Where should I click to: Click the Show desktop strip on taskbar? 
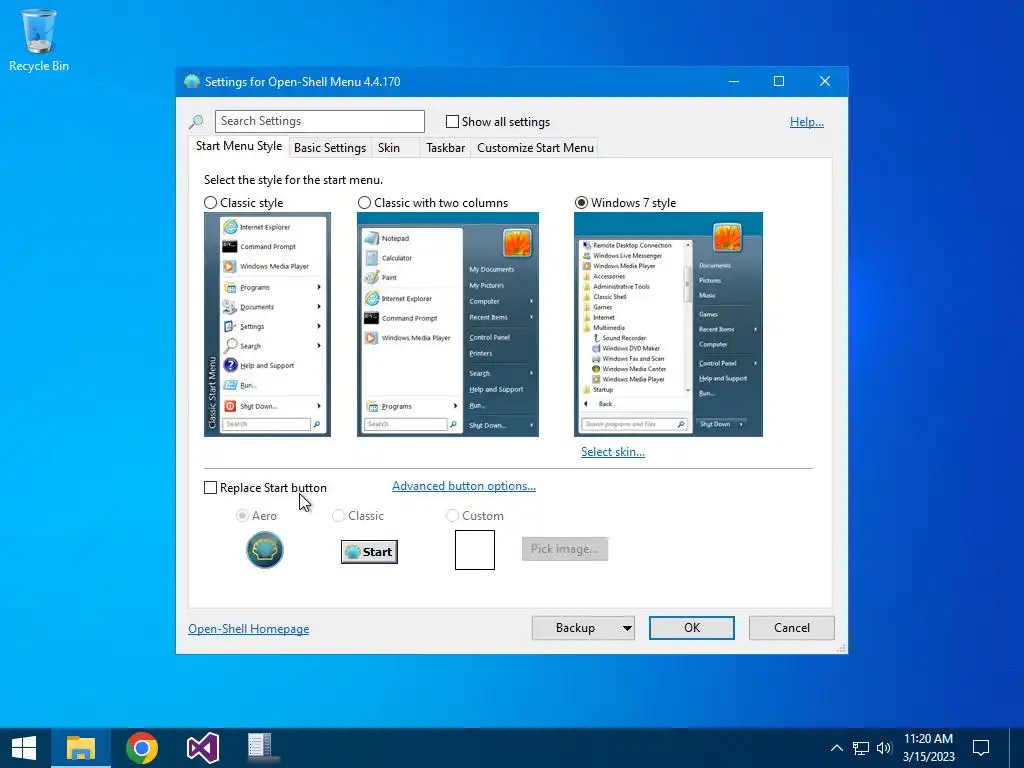click(x=1018, y=748)
